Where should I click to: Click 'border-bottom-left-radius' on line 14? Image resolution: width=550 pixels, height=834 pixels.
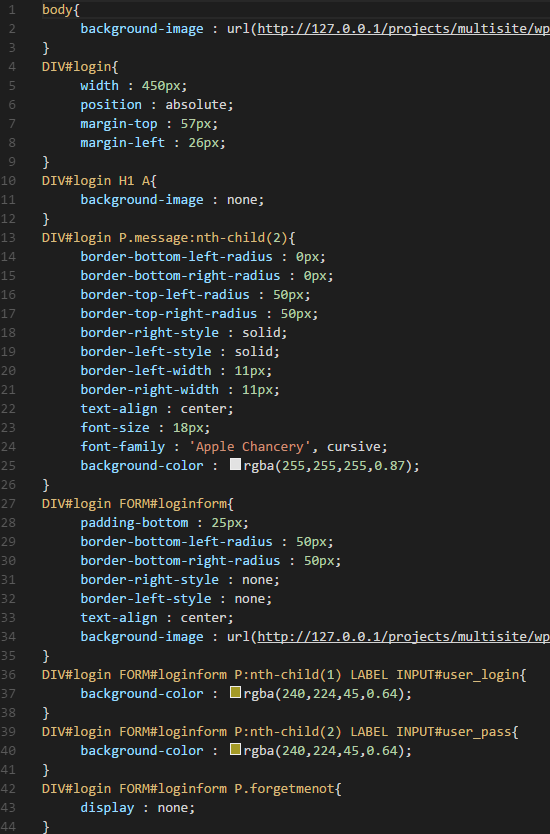pos(176,257)
